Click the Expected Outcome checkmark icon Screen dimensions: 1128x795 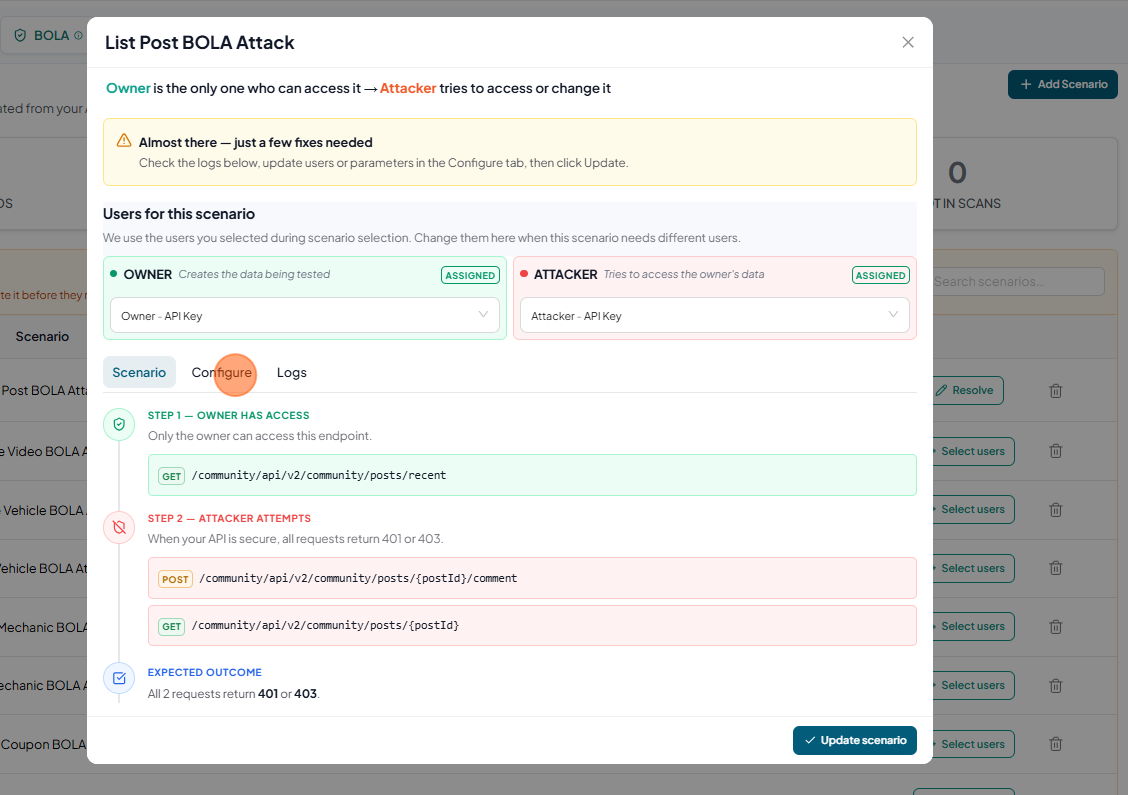pos(119,679)
